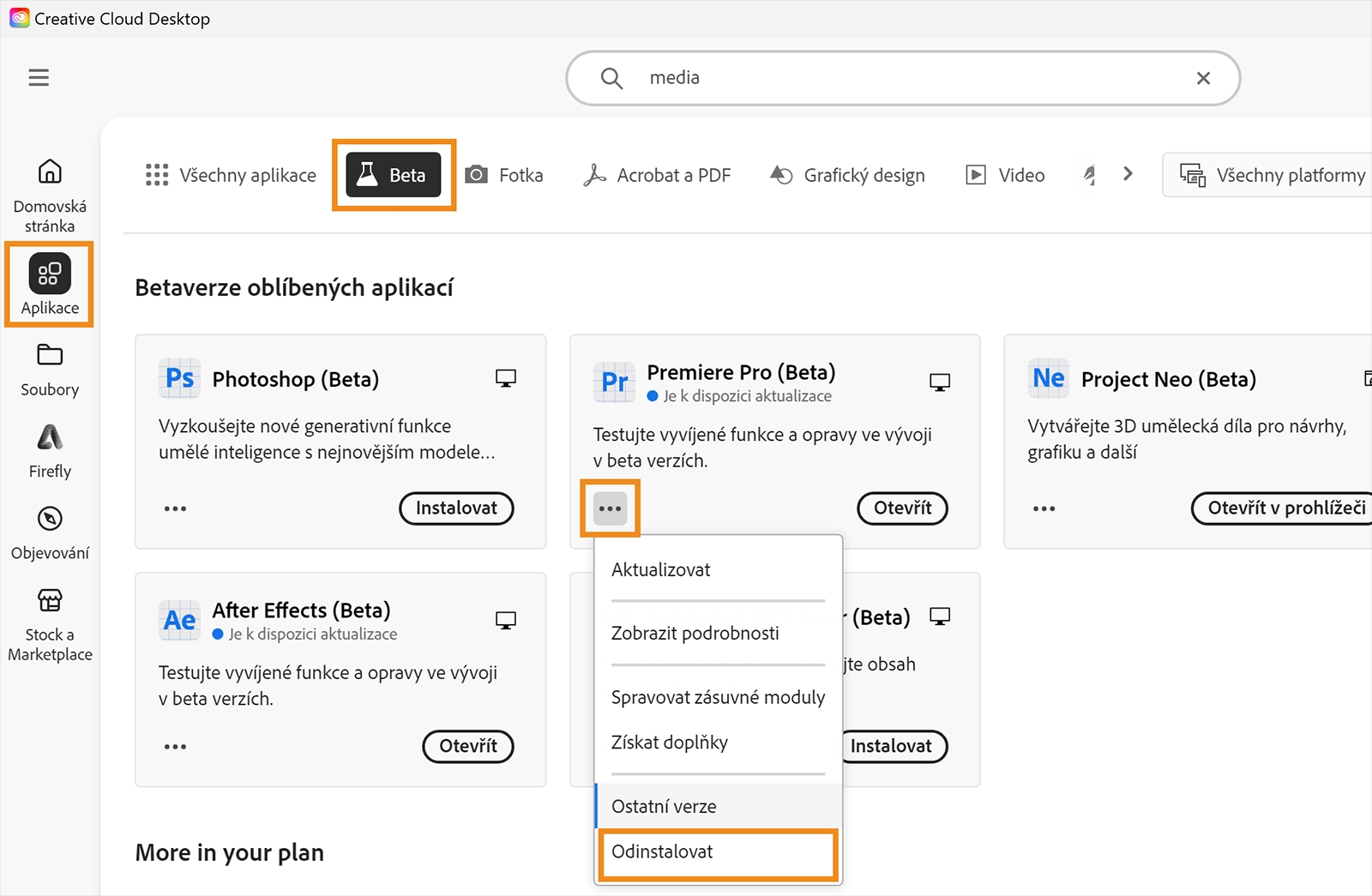Click update notice under After Effects (Beta)
The height and width of the screenshot is (896, 1372).
[x=304, y=634]
